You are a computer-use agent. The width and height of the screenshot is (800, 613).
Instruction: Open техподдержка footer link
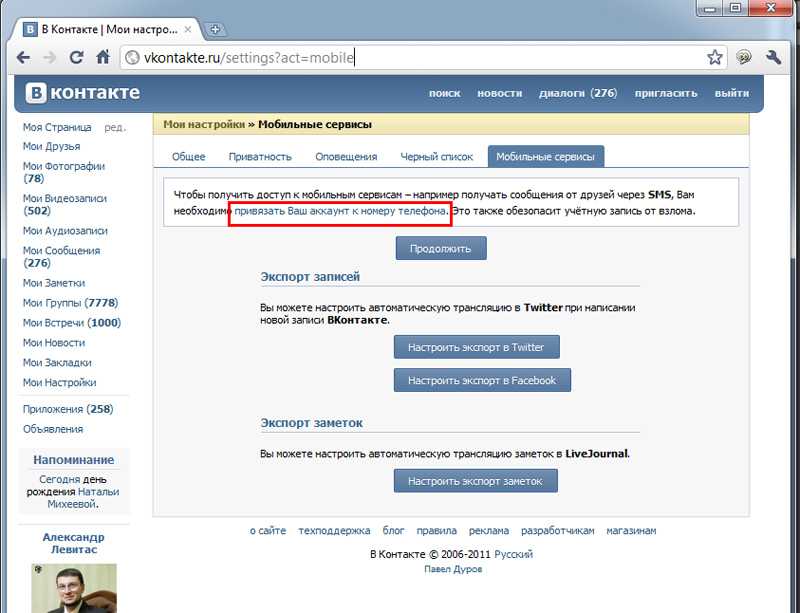(x=334, y=531)
